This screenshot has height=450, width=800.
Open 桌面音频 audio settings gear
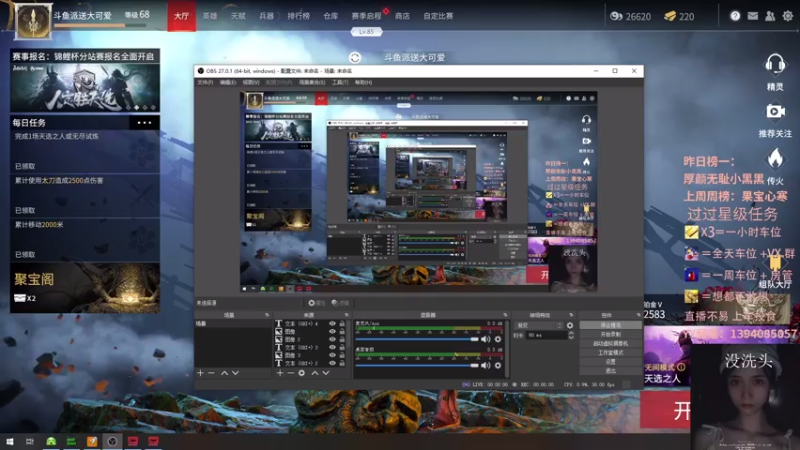498,365
